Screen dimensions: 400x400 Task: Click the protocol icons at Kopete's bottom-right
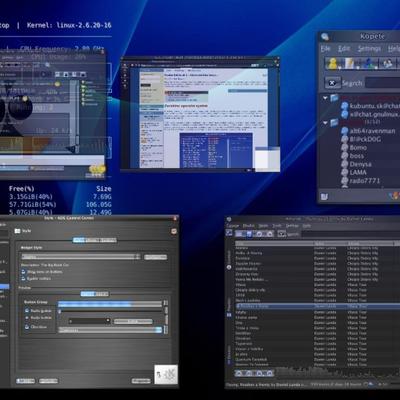point(394,196)
